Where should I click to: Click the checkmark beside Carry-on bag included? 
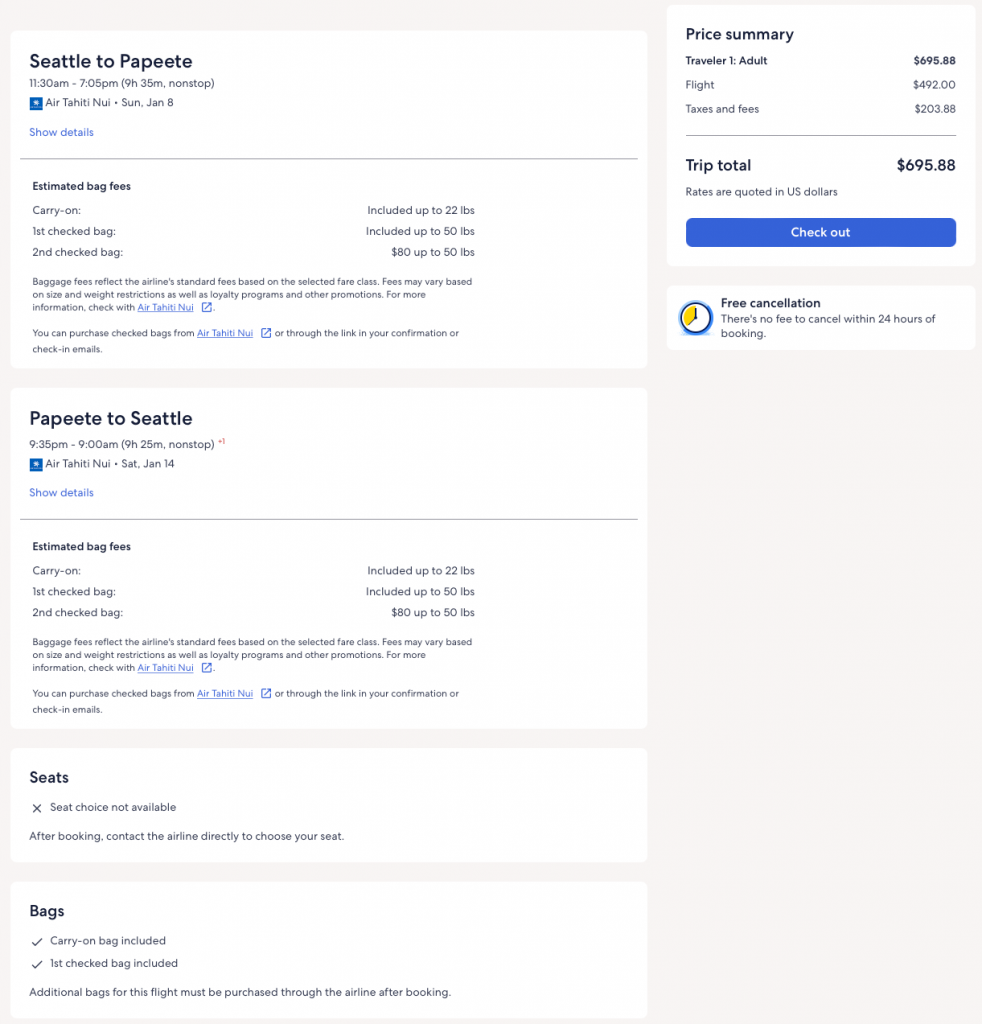tap(37, 941)
